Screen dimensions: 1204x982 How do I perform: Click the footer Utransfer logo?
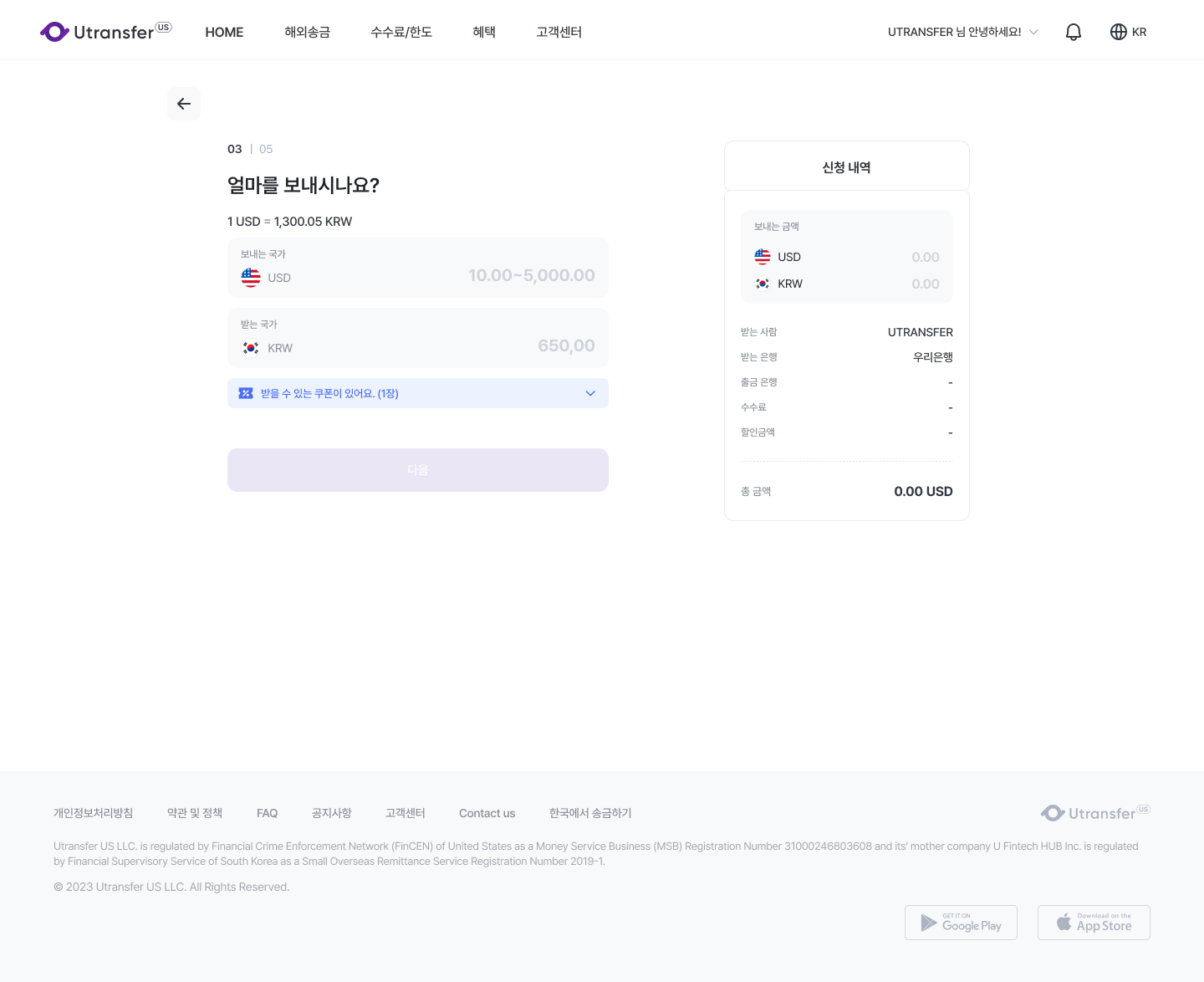(1095, 813)
